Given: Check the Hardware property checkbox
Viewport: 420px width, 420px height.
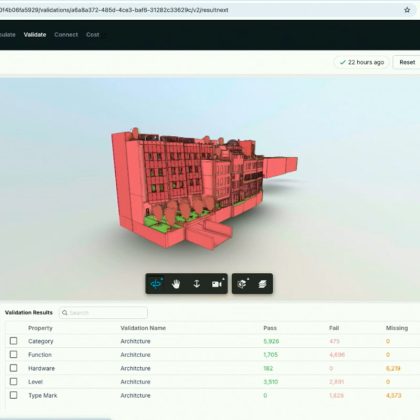Looking at the screenshot, I should coord(13,368).
